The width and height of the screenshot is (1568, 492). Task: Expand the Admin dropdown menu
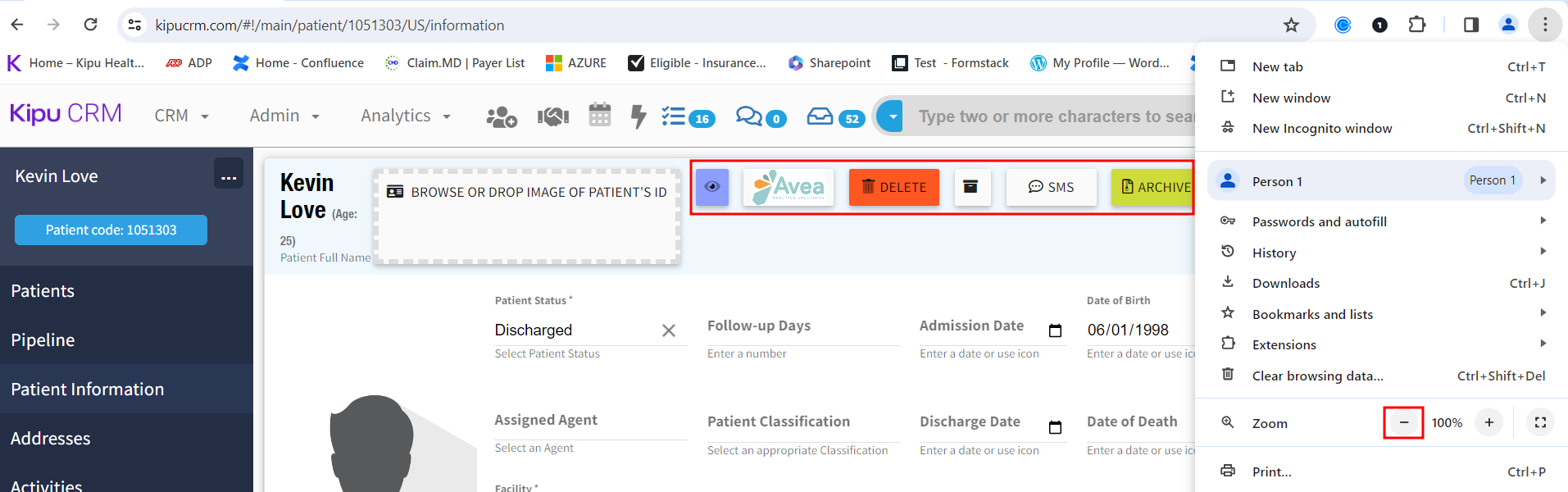[284, 116]
